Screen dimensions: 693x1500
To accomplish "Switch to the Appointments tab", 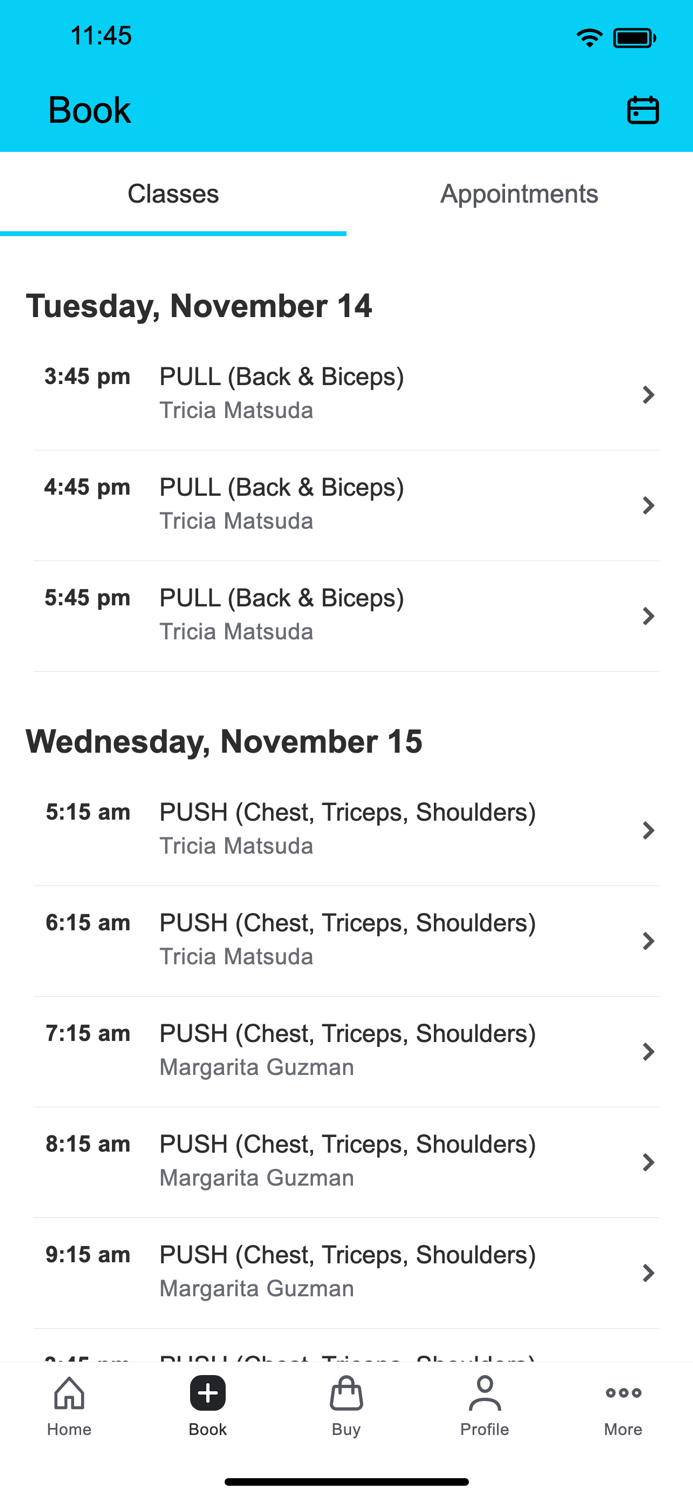I will point(519,193).
